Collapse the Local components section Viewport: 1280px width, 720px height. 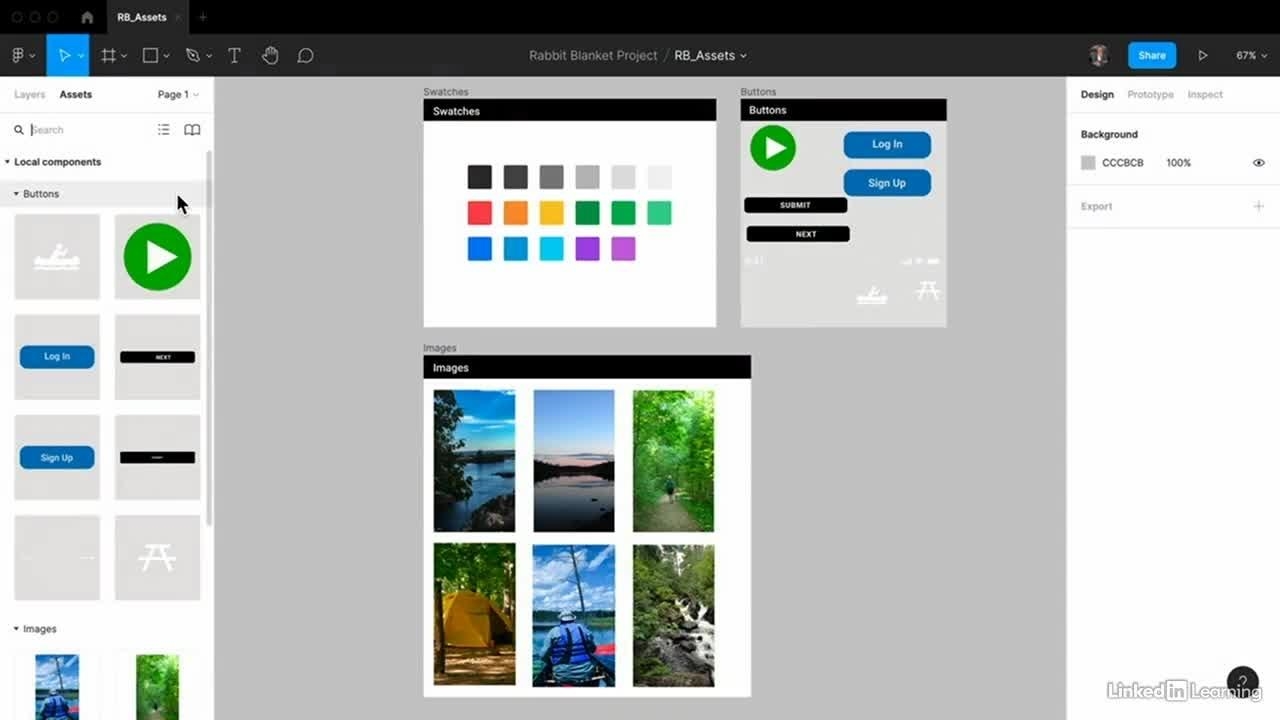coord(8,162)
